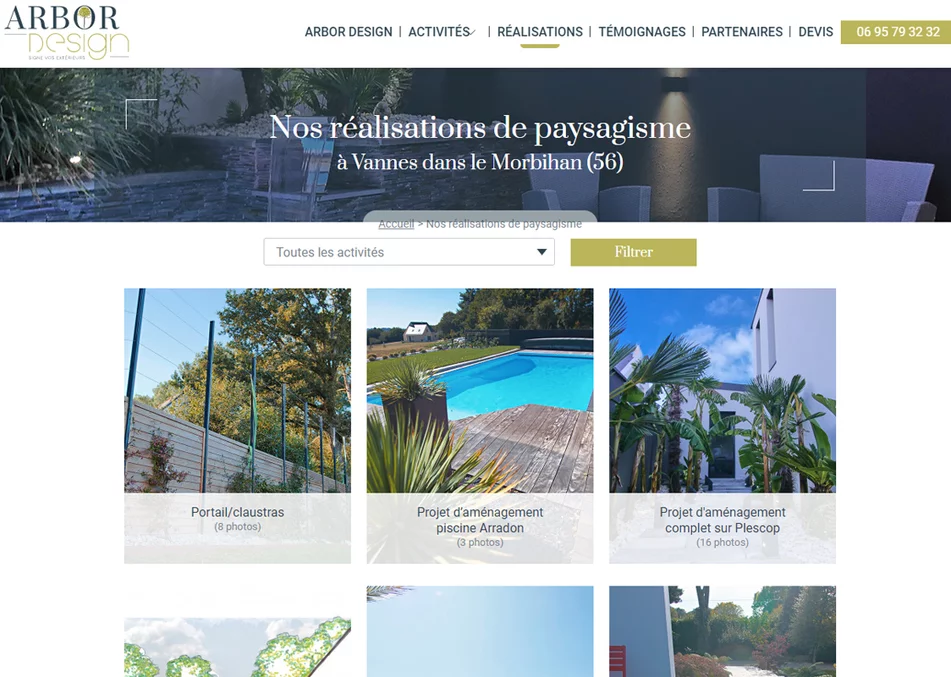Viewport: 951px width, 677px height.
Task: Open the Toutes les activités dropdown
Action: (x=409, y=252)
